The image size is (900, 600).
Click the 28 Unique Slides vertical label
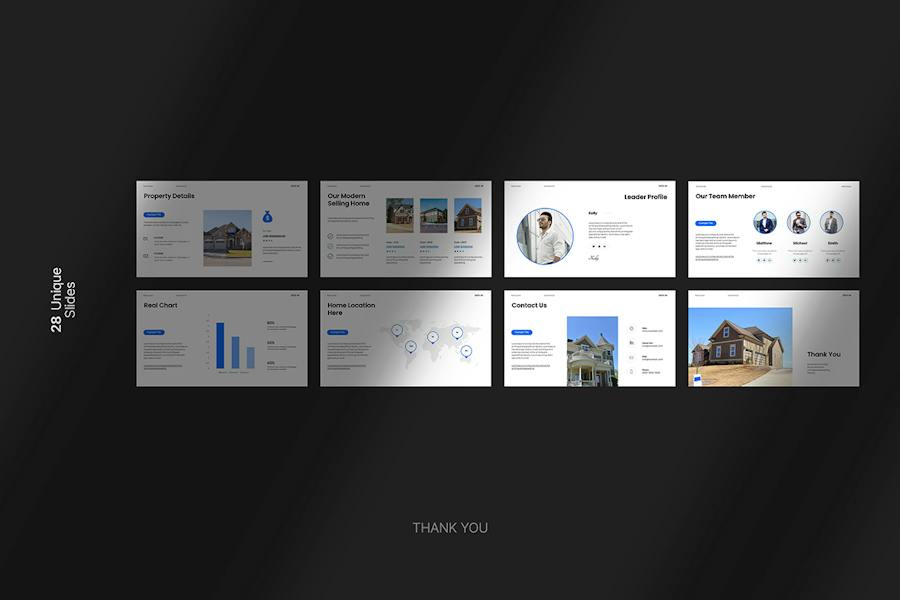63,299
